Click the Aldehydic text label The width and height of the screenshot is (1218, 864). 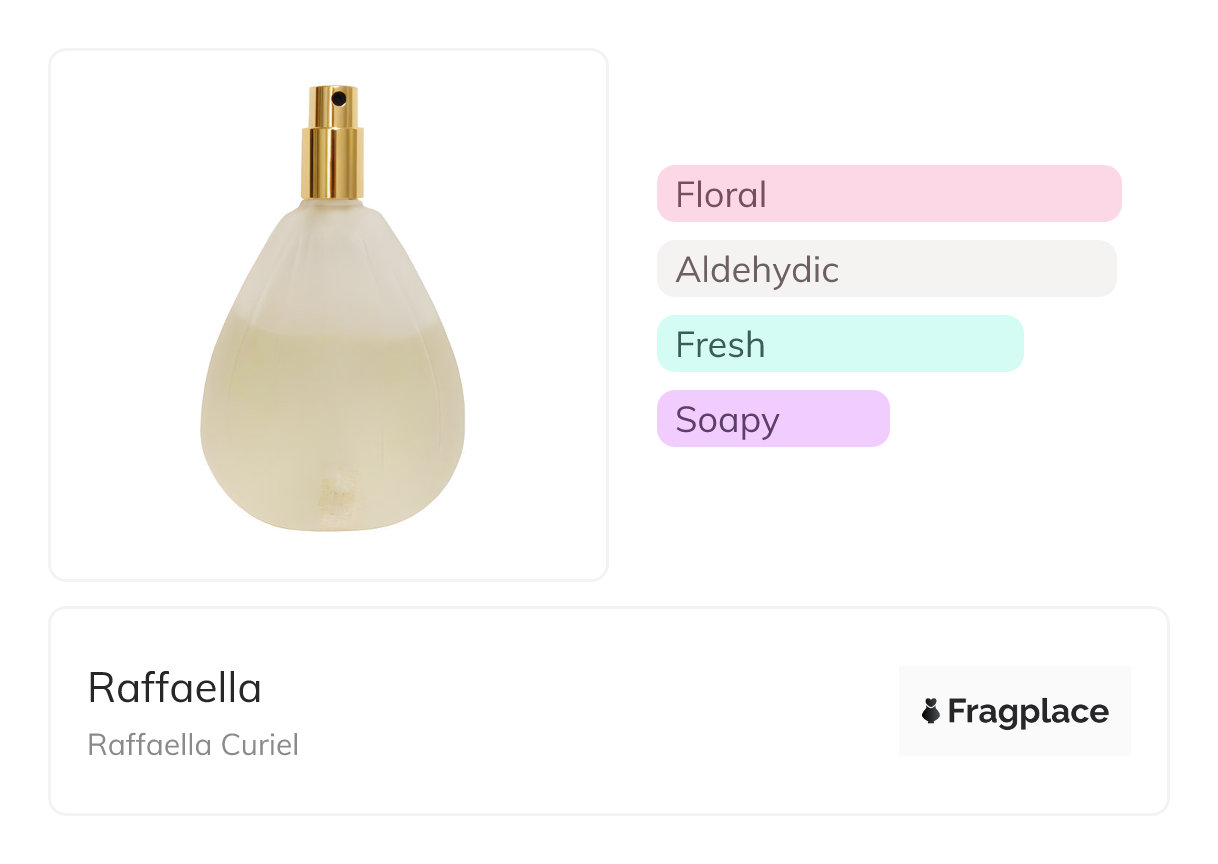pos(757,270)
